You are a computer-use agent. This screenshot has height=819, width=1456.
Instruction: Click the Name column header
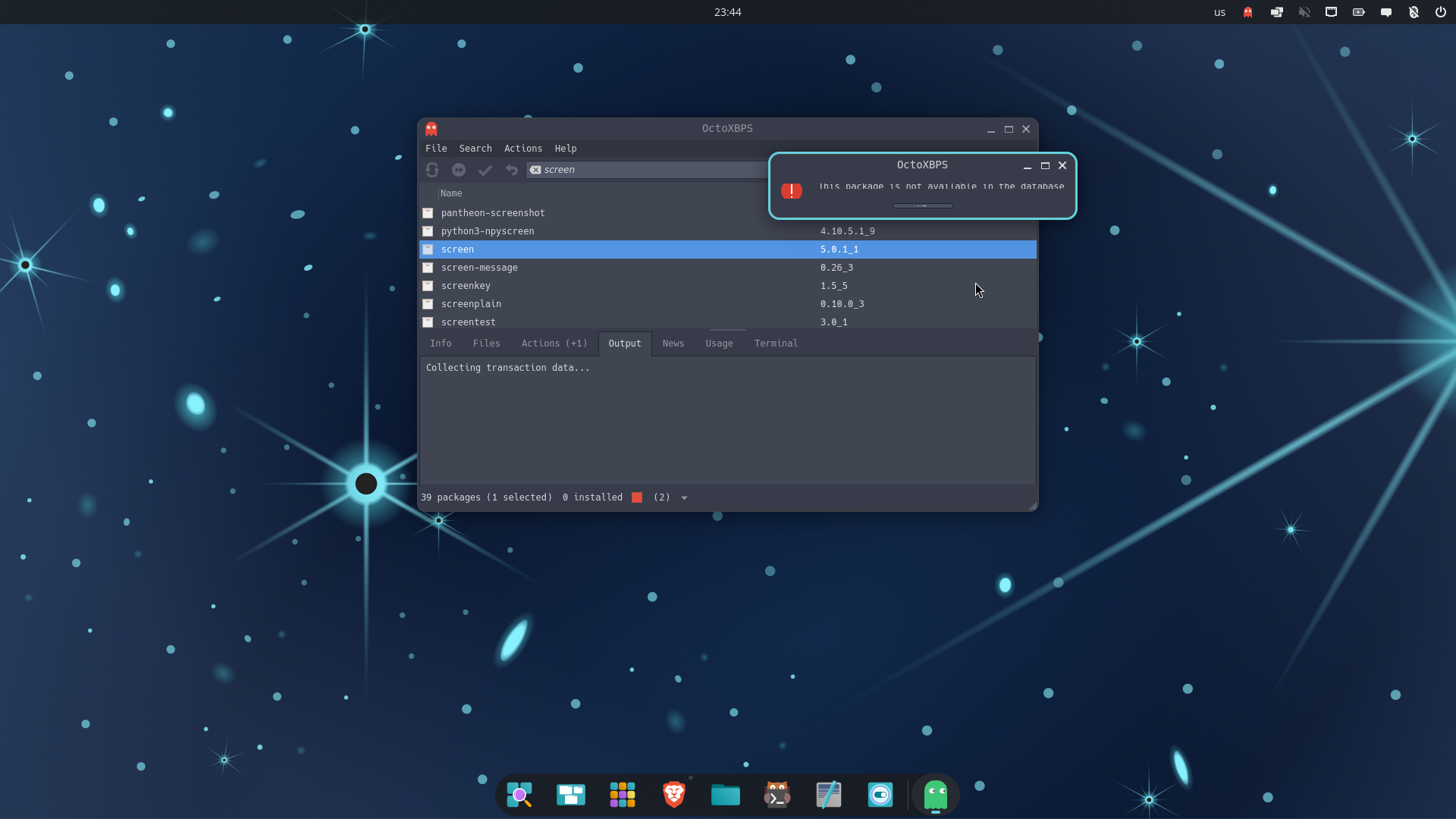point(451,193)
